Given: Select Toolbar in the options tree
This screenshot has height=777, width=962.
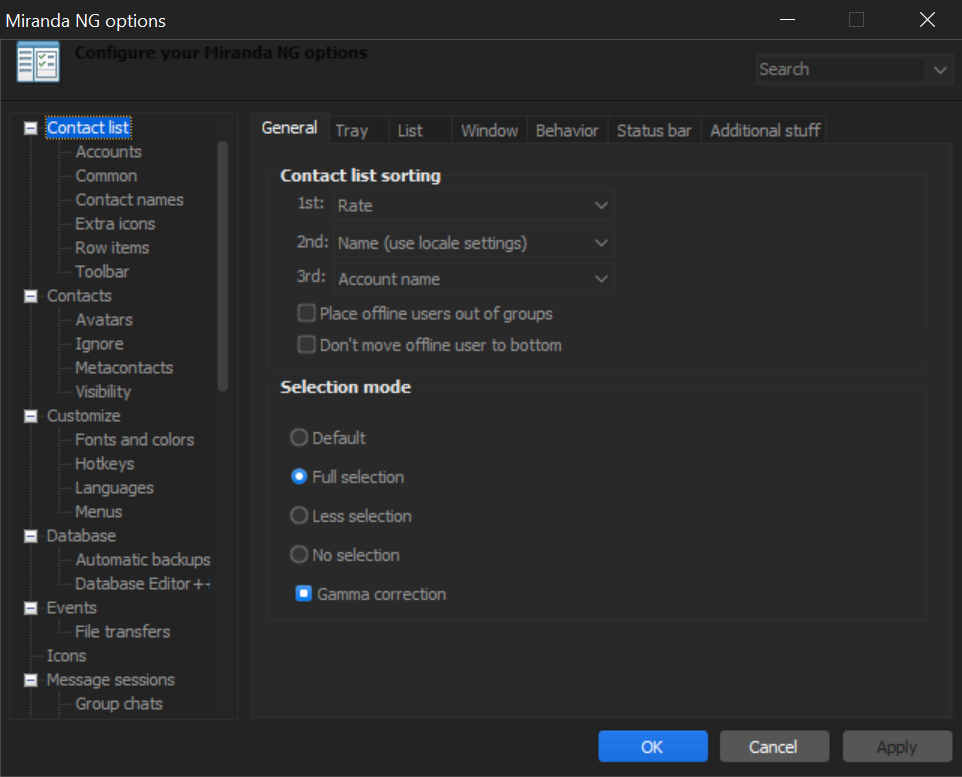Looking at the screenshot, I should (102, 271).
